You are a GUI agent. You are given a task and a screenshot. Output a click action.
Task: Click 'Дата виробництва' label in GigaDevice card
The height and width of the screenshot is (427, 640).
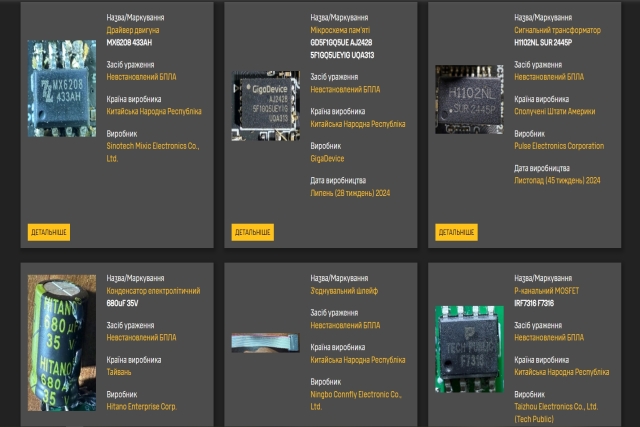click(x=338, y=180)
